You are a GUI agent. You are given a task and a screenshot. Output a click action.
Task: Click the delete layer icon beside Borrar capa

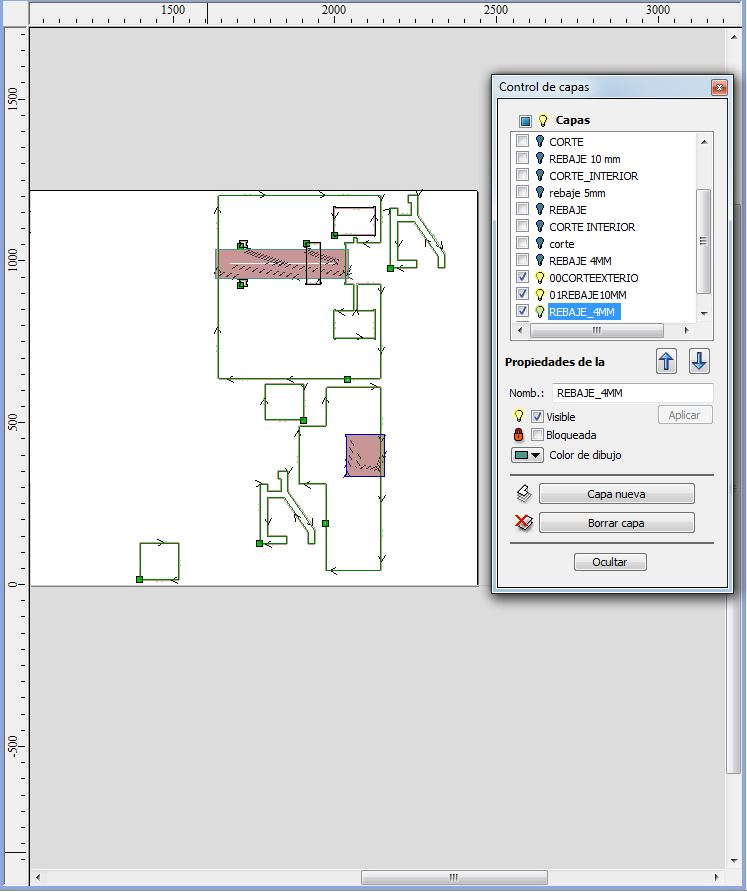pos(524,522)
